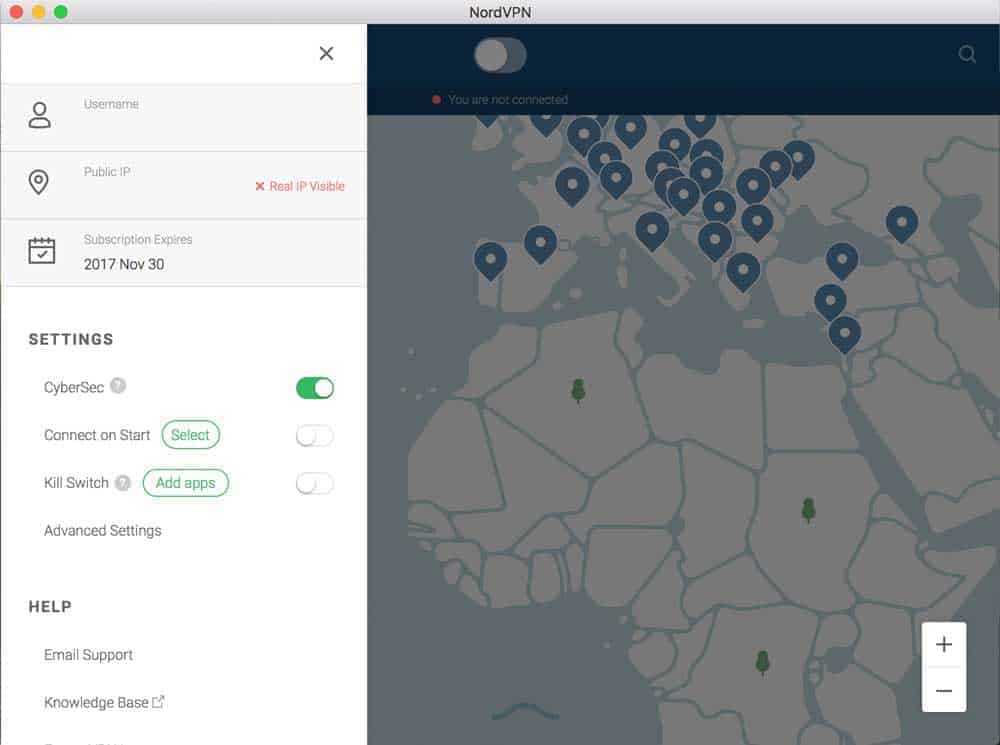The width and height of the screenshot is (1000, 745).
Task: Click the SETTINGS section heading
Action: pos(71,339)
